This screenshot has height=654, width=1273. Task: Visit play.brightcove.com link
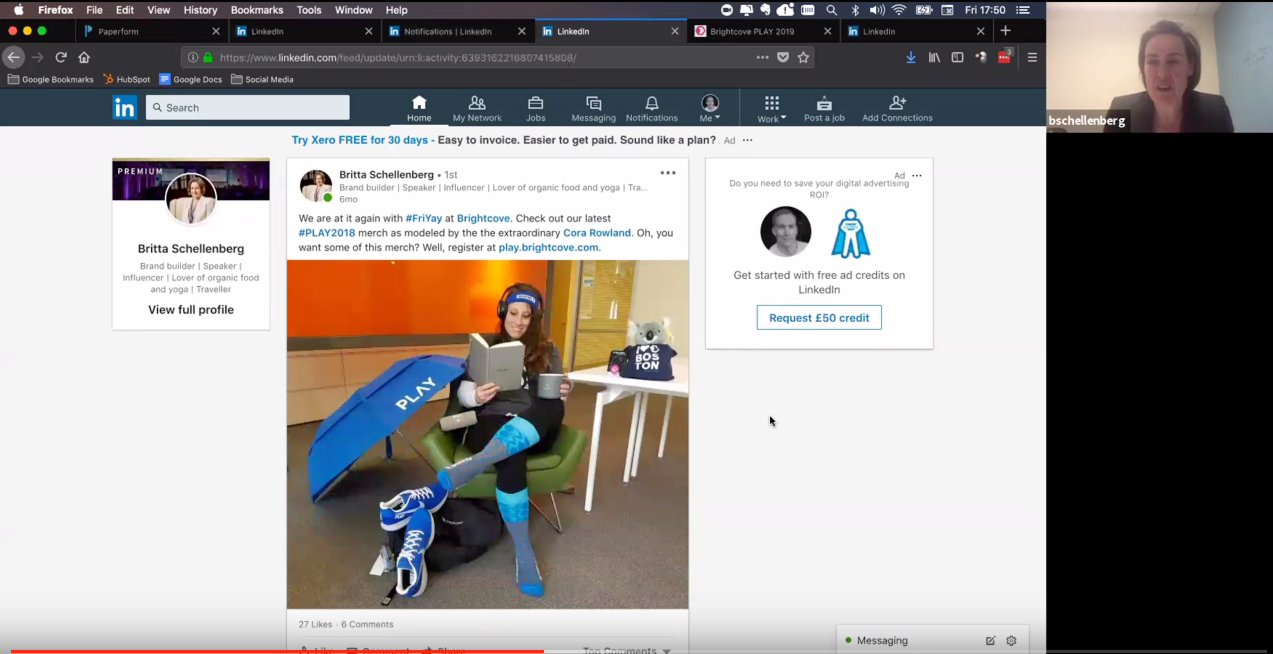coord(548,247)
